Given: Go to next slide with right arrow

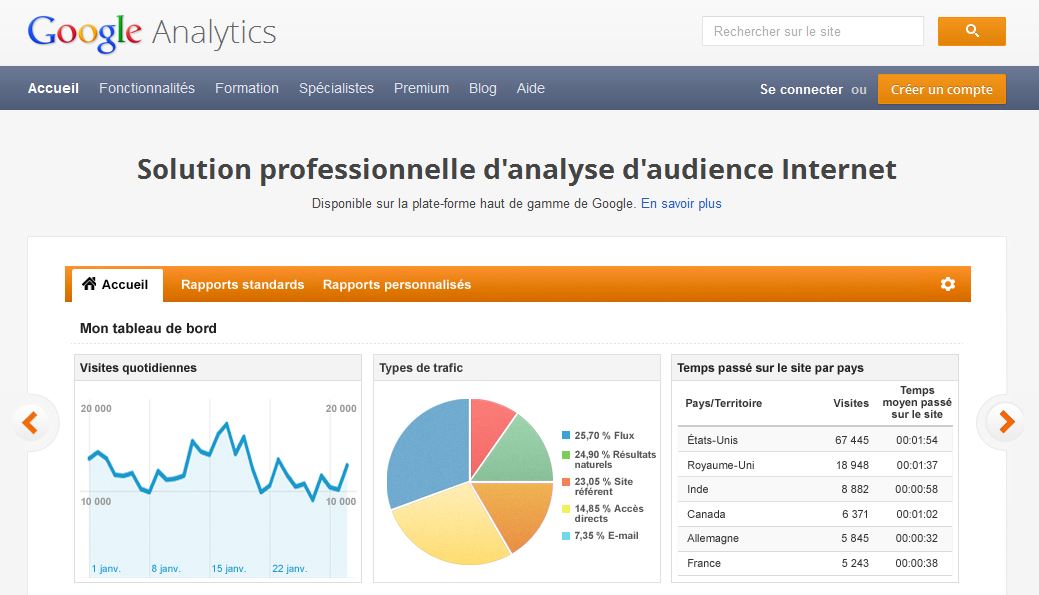Looking at the screenshot, I should point(1007,421).
